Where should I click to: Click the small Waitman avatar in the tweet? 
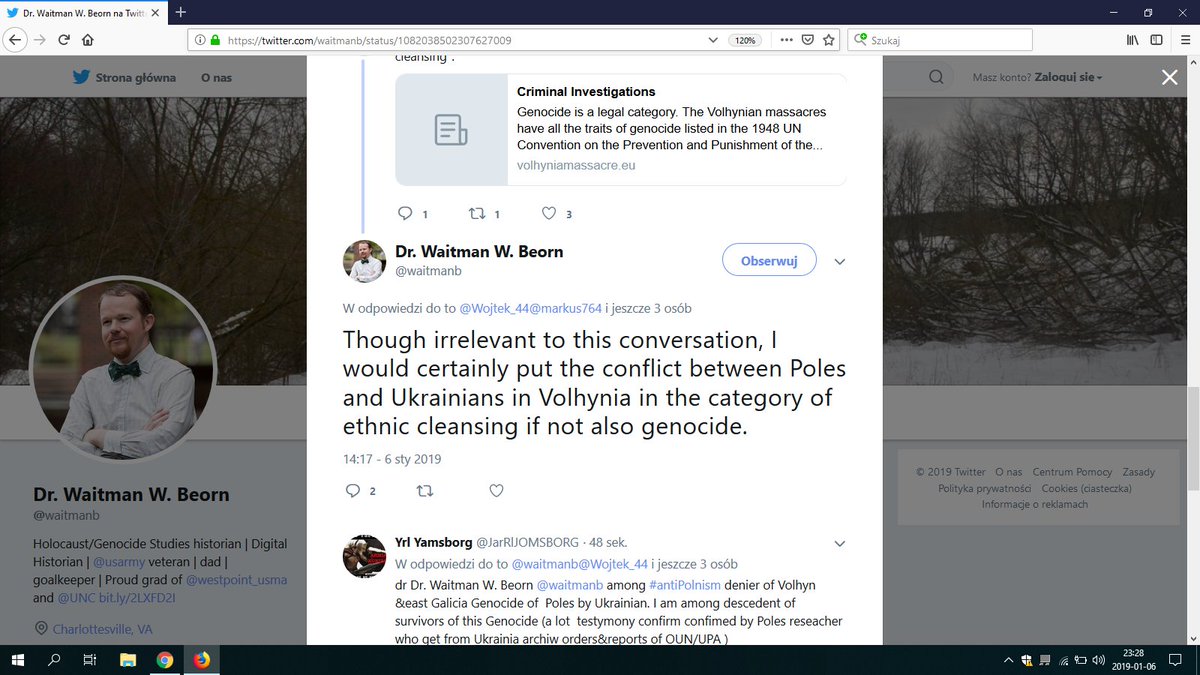point(365,261)
